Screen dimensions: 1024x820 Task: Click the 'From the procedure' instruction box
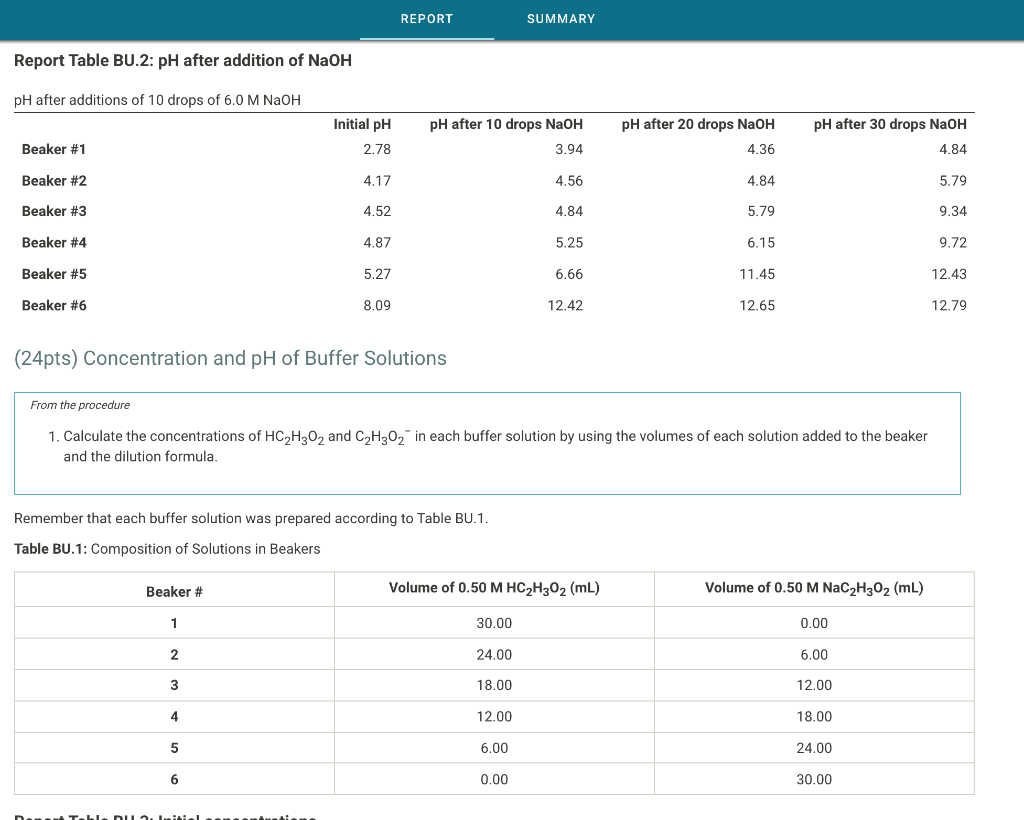(487, 443)
